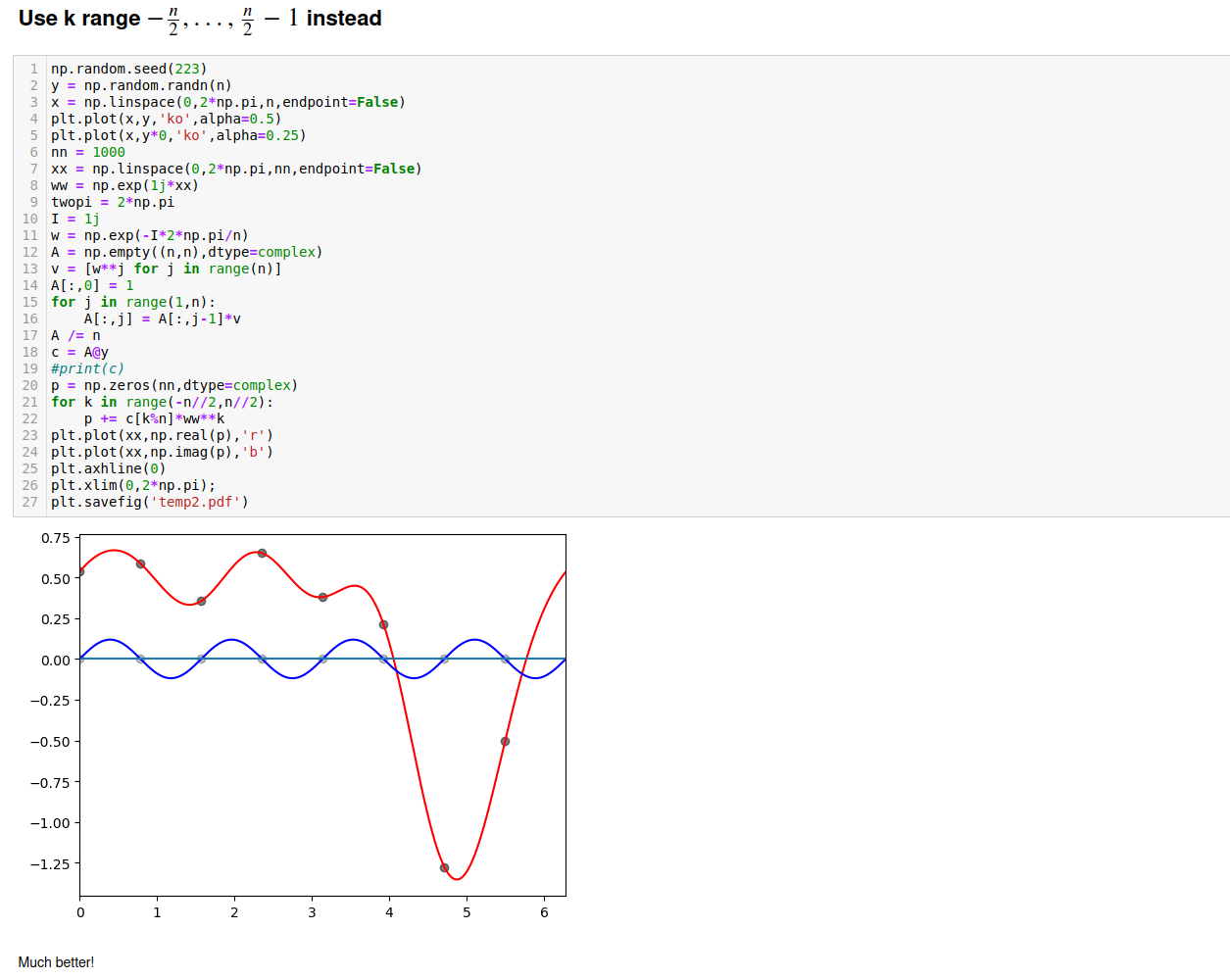Click the "4" x-axis tick label
The image size is (1230, 980).
(389, 912)
